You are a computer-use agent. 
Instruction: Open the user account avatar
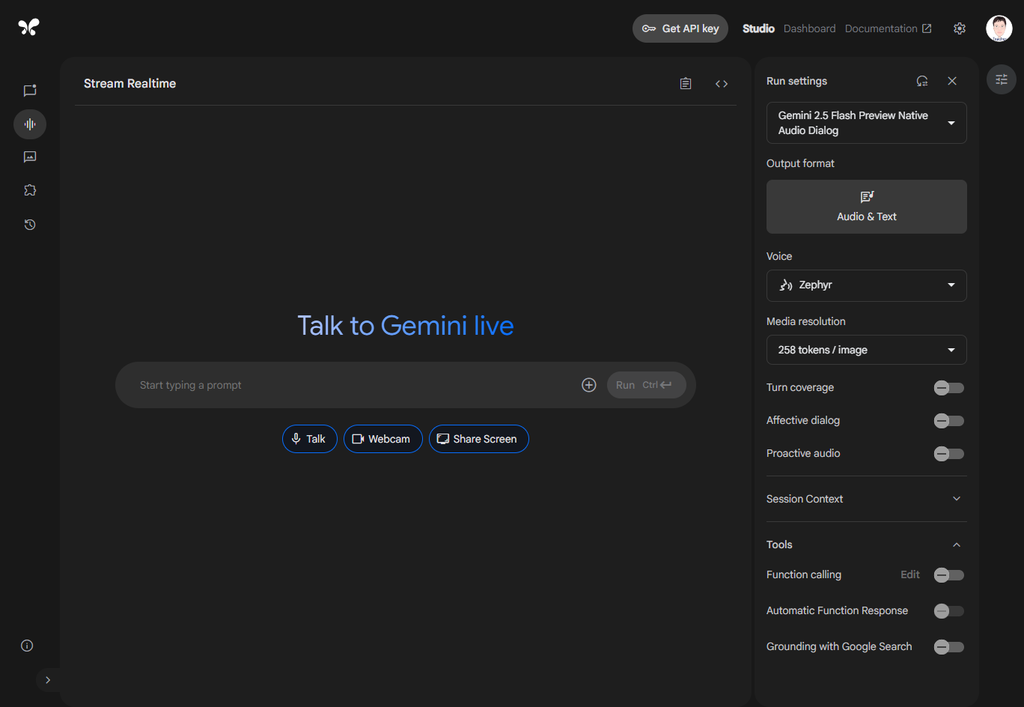click(x=999, y=29)
